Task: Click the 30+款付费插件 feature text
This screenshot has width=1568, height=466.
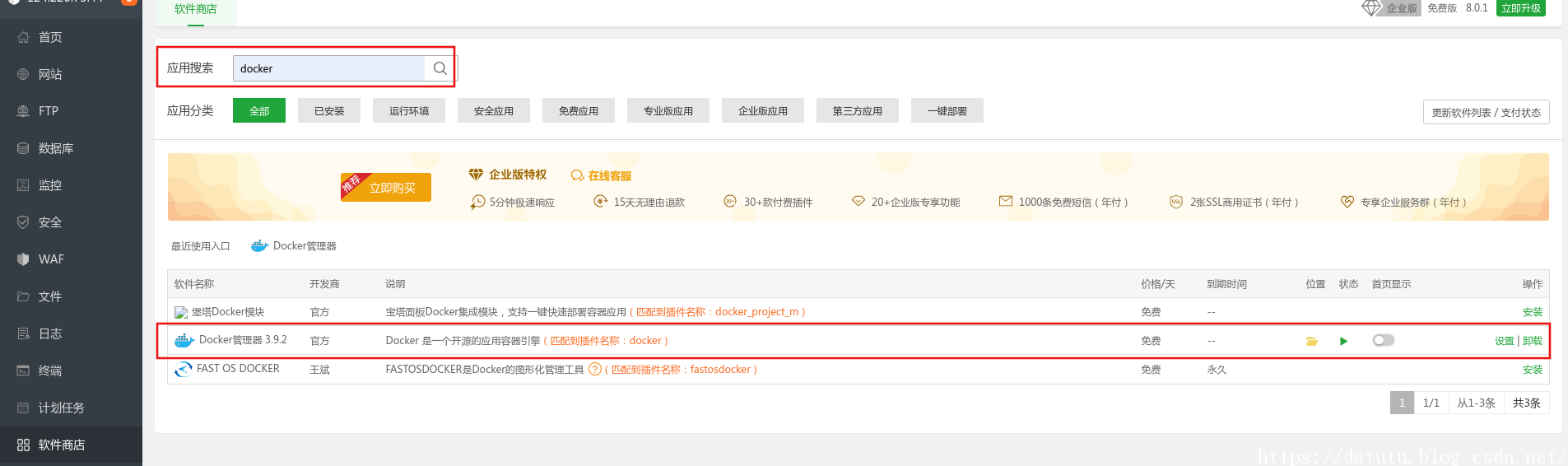Action: [778, 203]
